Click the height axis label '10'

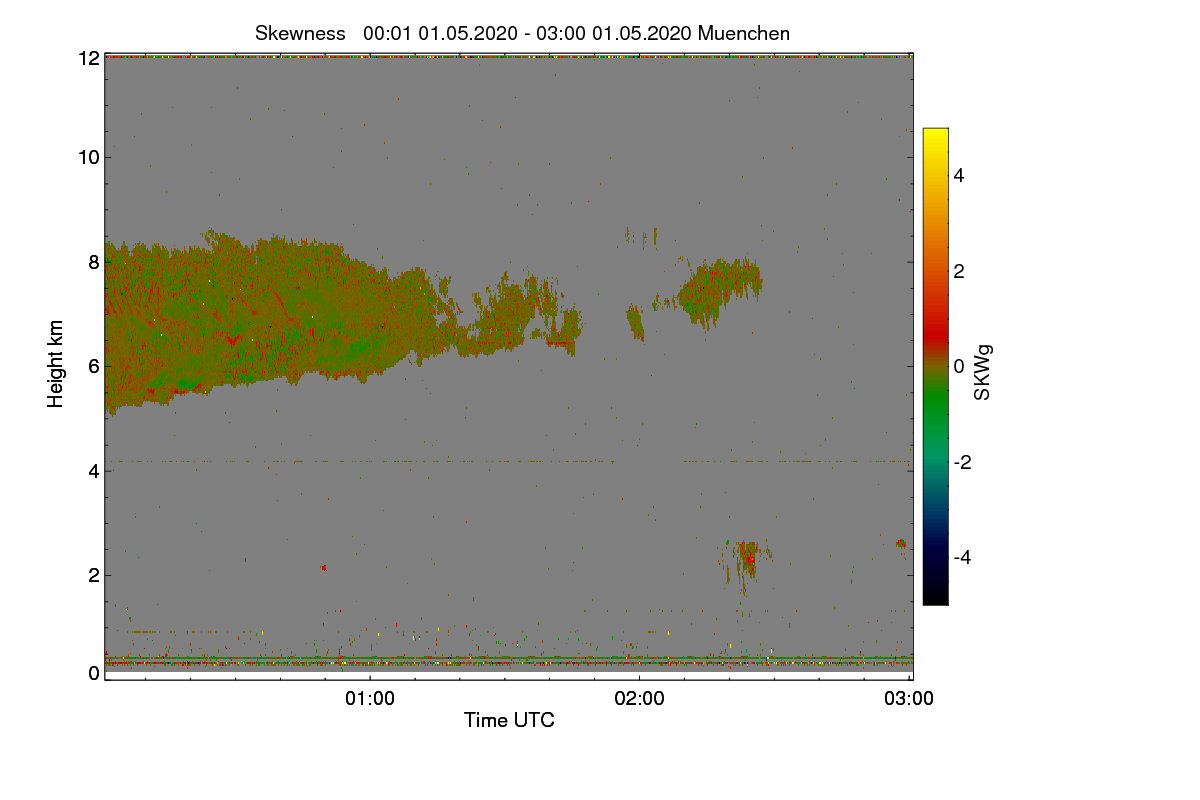pos(88,157)
